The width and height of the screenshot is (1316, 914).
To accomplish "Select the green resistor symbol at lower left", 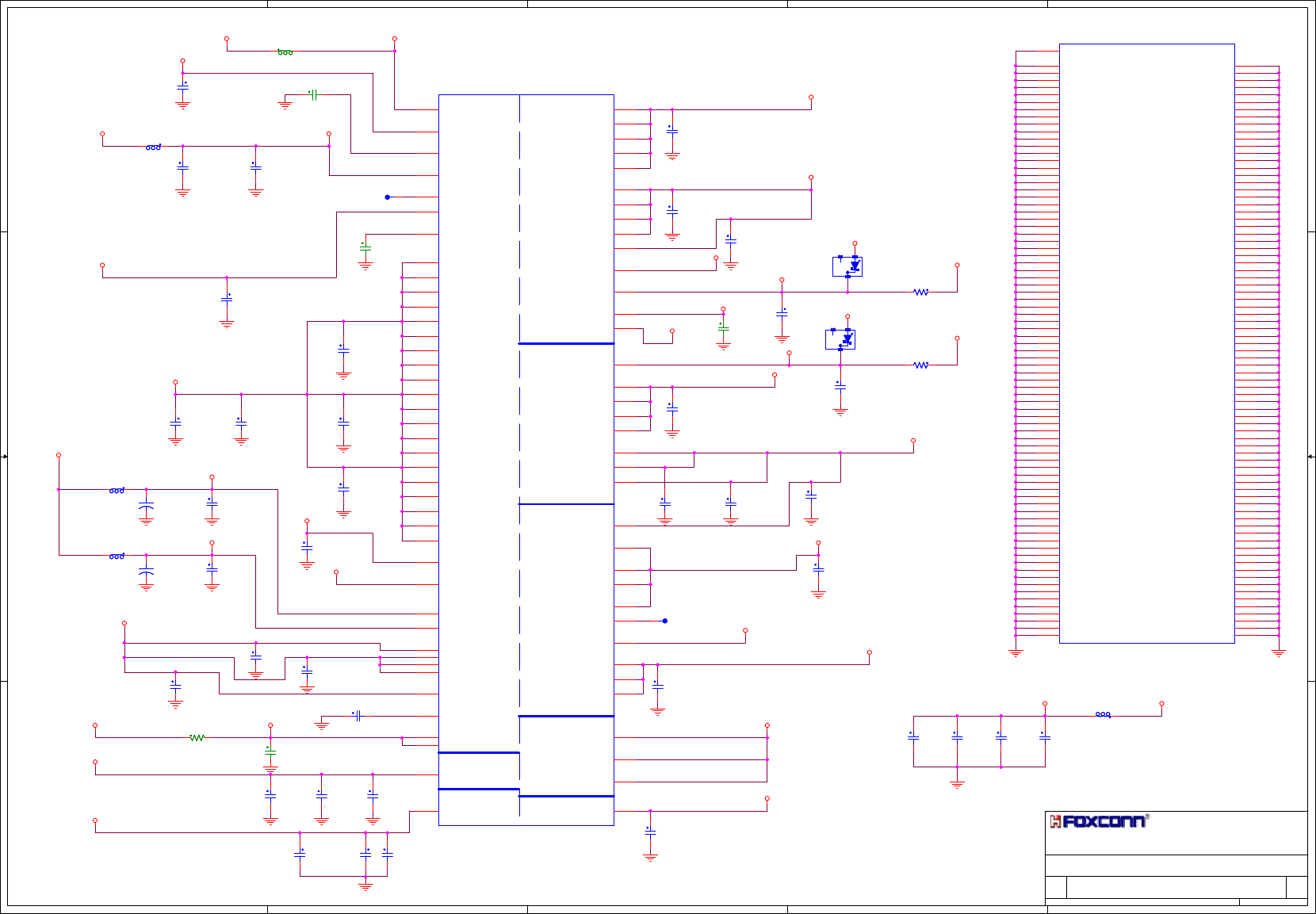I will pyautogui.click(x=197, y=738).
